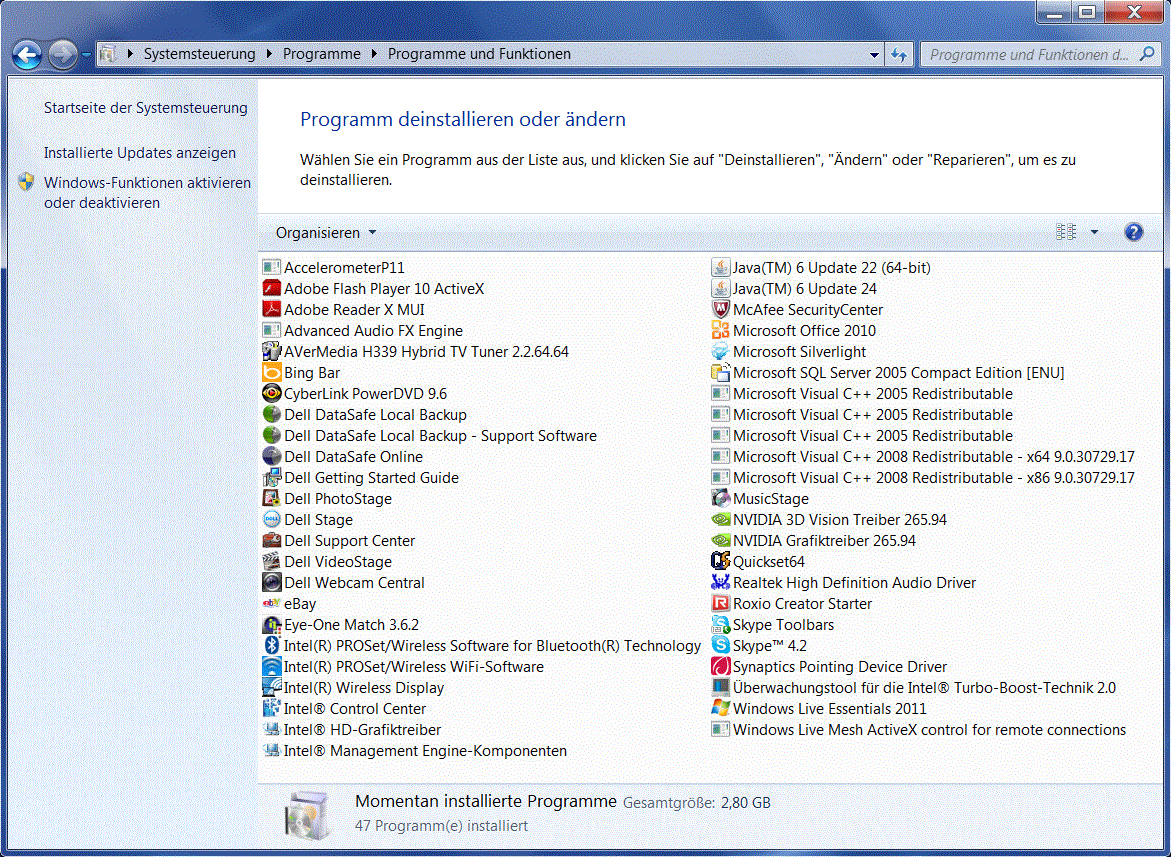Select Windows Live Mesh ActiveX control entry

click(919, 729)
